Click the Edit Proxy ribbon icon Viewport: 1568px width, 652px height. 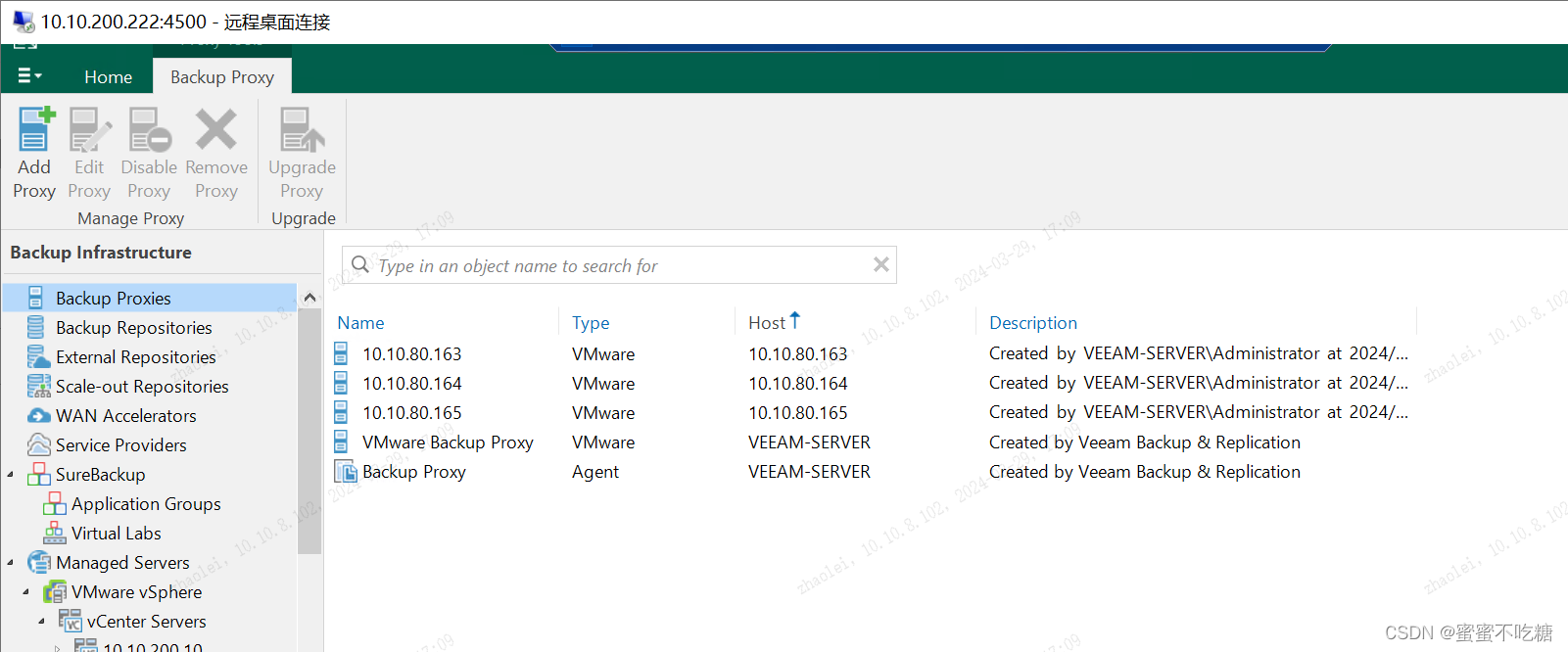[x=89, y=129]
